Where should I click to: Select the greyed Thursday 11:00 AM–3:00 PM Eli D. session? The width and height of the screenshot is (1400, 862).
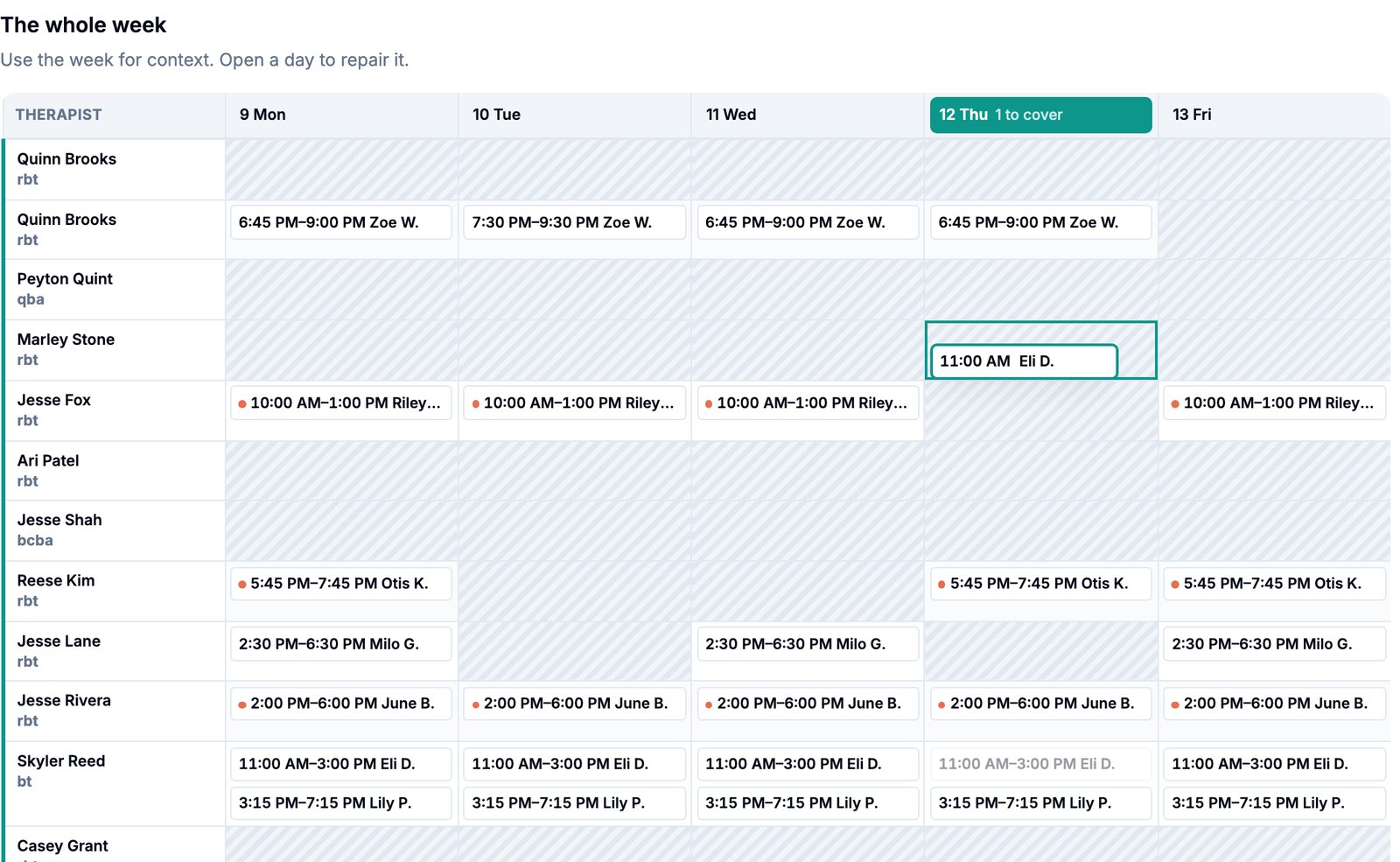point(1040,764)
